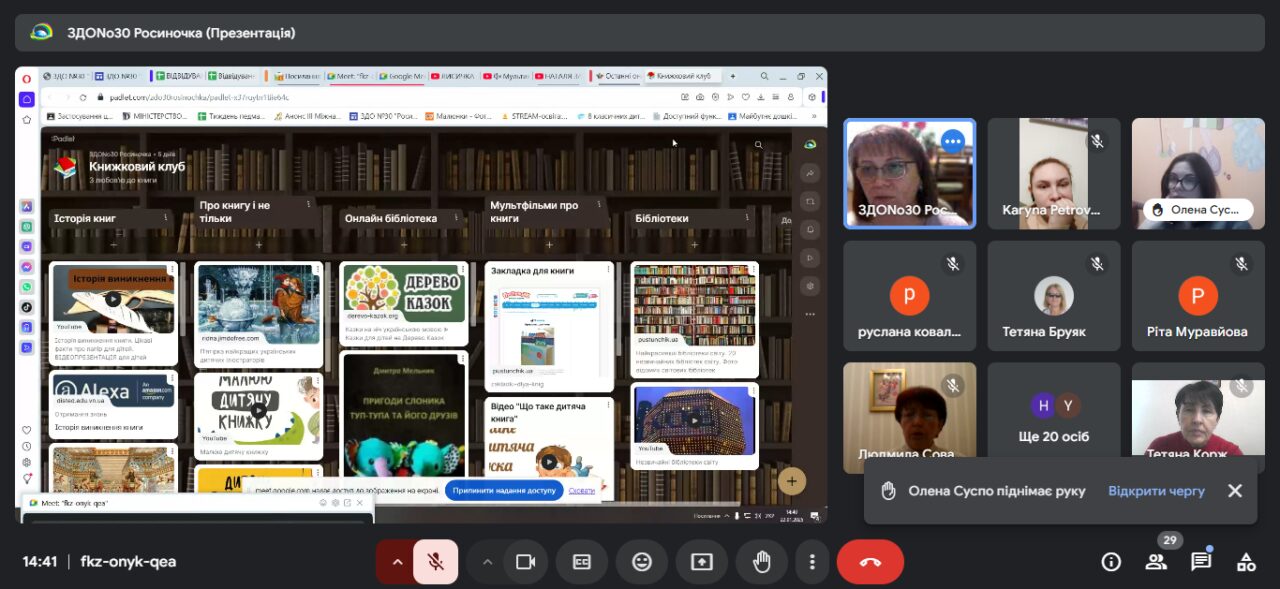Add post under 'Про книгу і не тільки' column
This screenshot has height=589, width=1280.
click(259, 245)
